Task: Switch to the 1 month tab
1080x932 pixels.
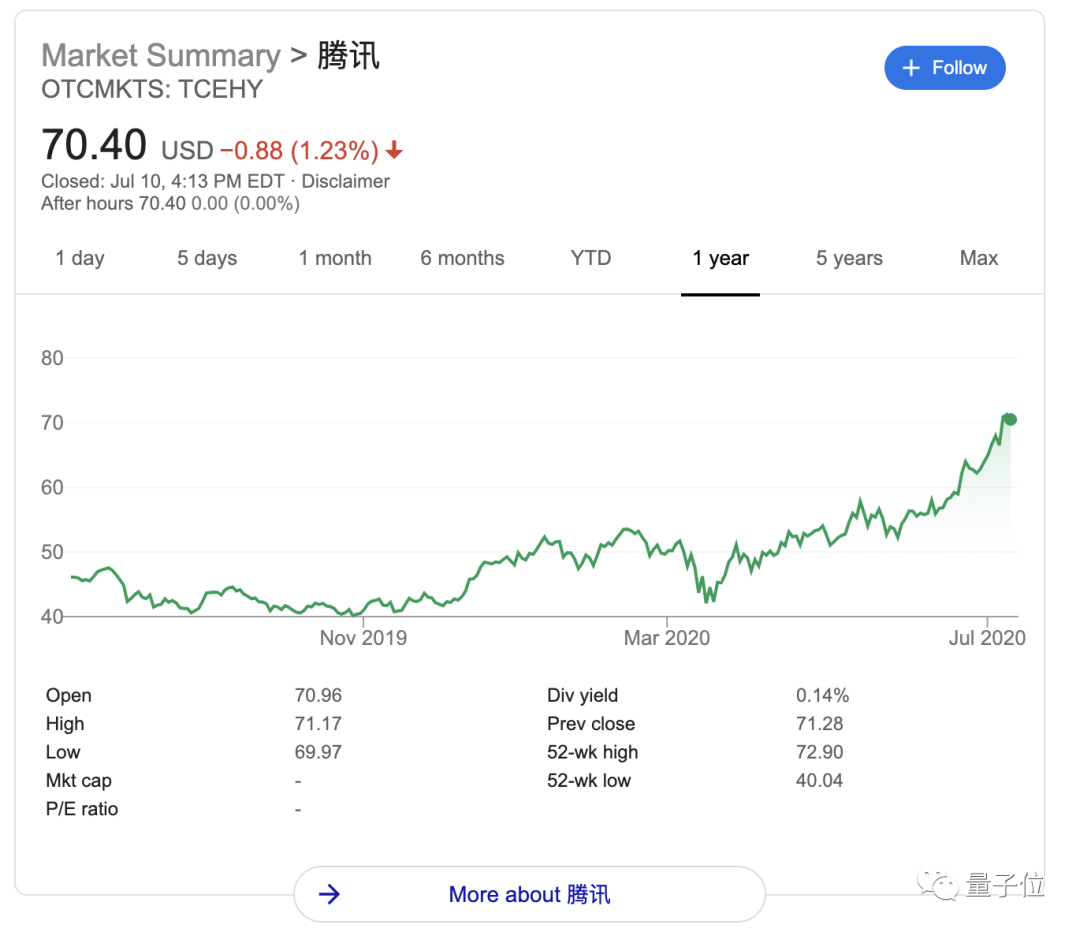Action: click(335, 258)
